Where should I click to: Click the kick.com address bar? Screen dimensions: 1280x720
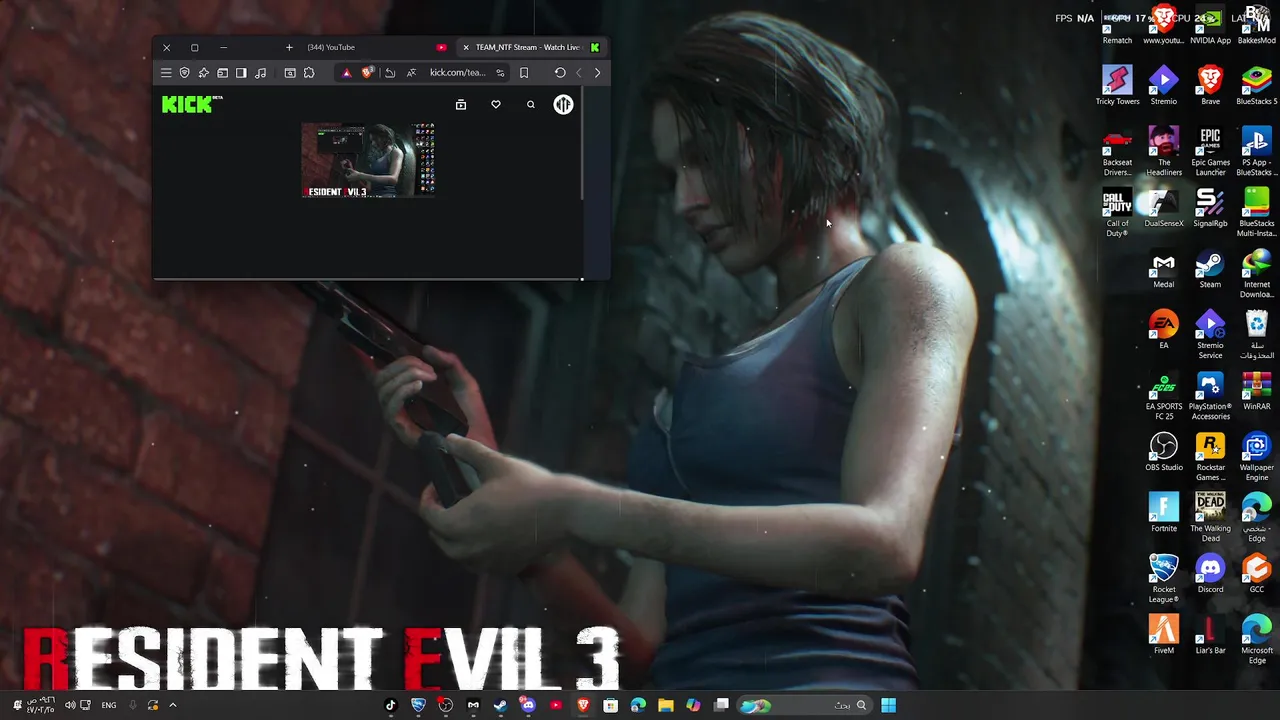point(457,73)
